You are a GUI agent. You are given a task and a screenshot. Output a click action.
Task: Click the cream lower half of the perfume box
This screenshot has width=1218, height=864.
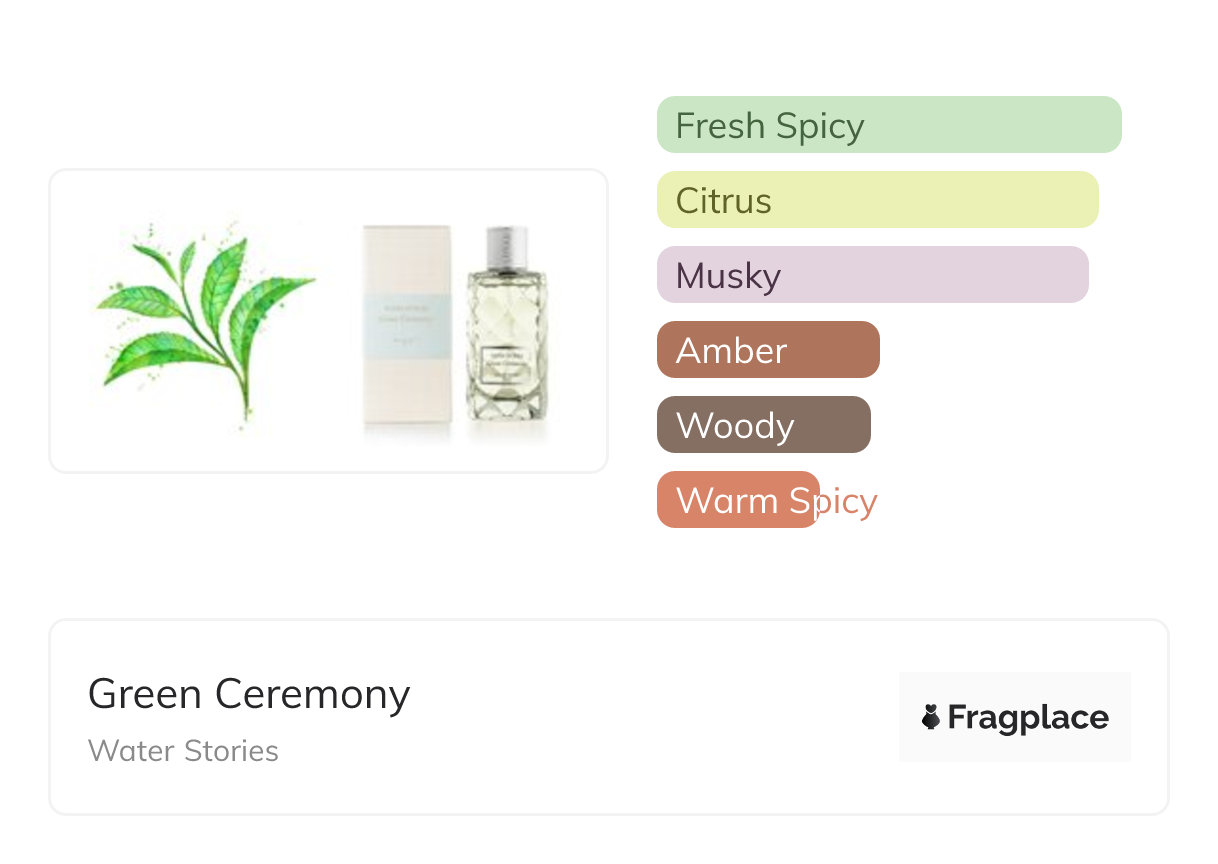point(406,395)
